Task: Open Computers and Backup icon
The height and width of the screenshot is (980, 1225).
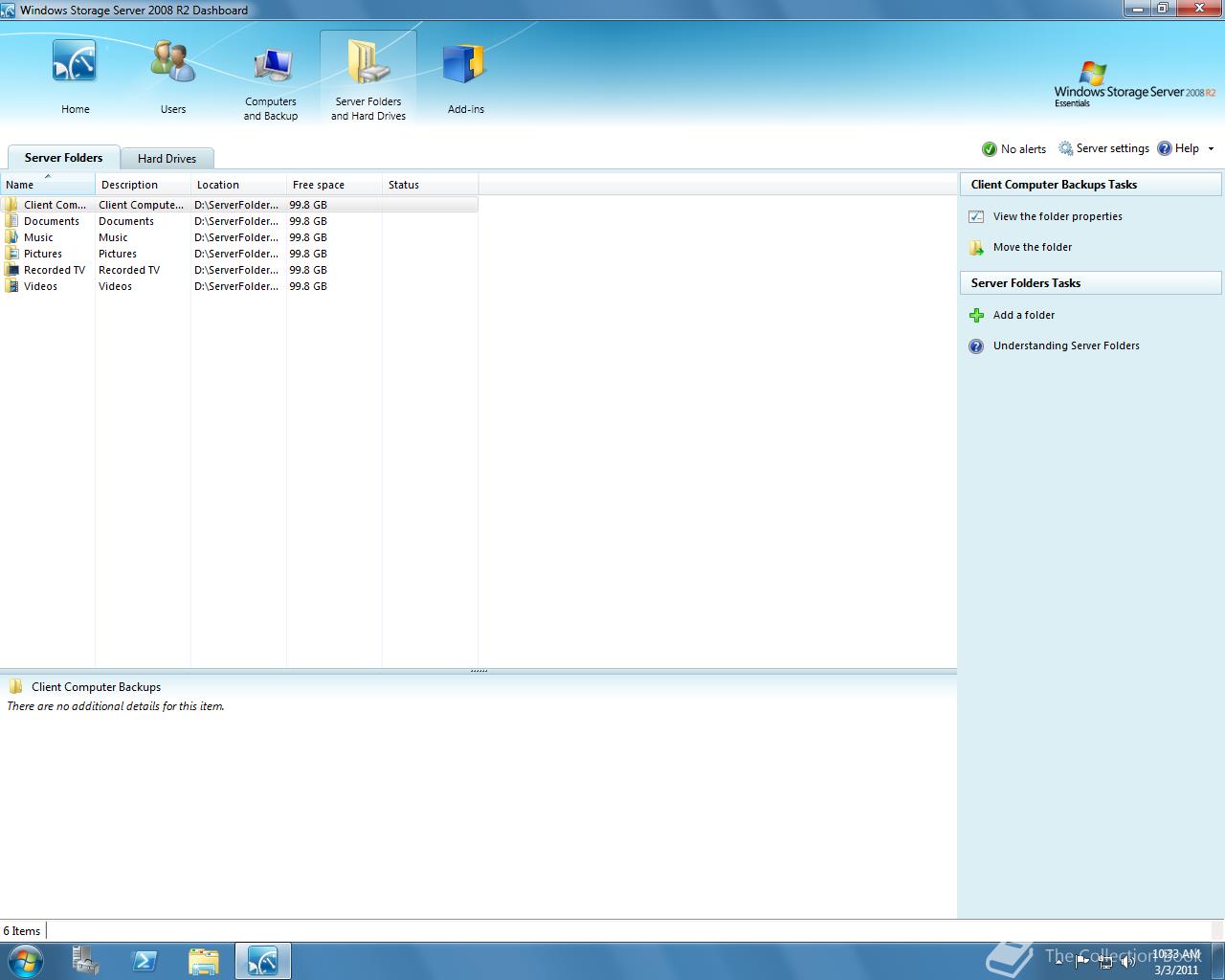Action: [272, 64]
